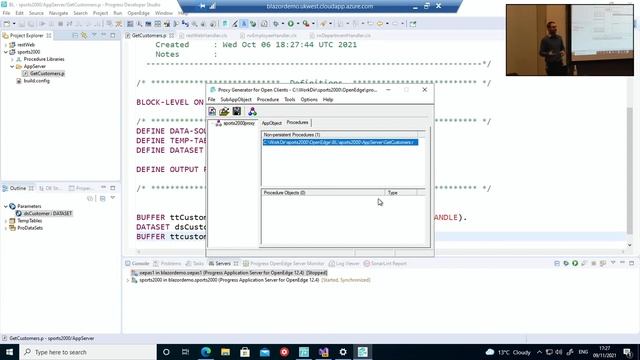Open the Tools menu in Proxy Generator
The image size is (640, 360).
pyautogui.click(x=289, y=100)
